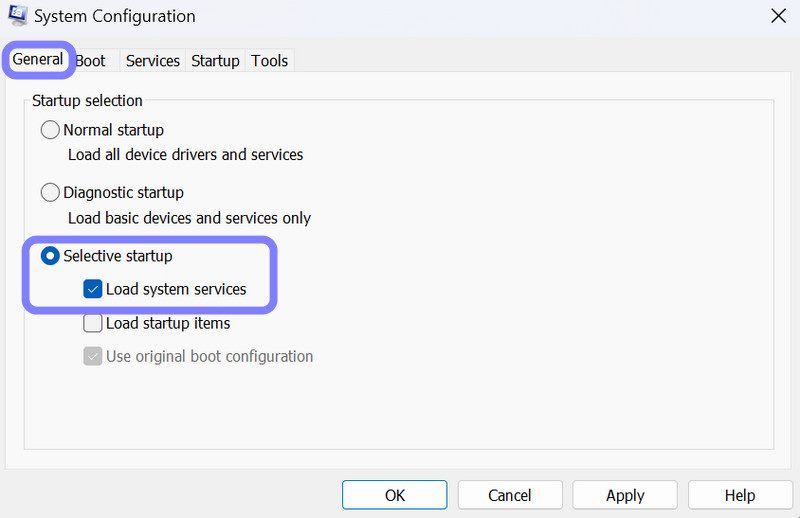Close the System Configuration dialog
Image resolution: width=800 pixels, height=518 pixels.
coord(778,16)
